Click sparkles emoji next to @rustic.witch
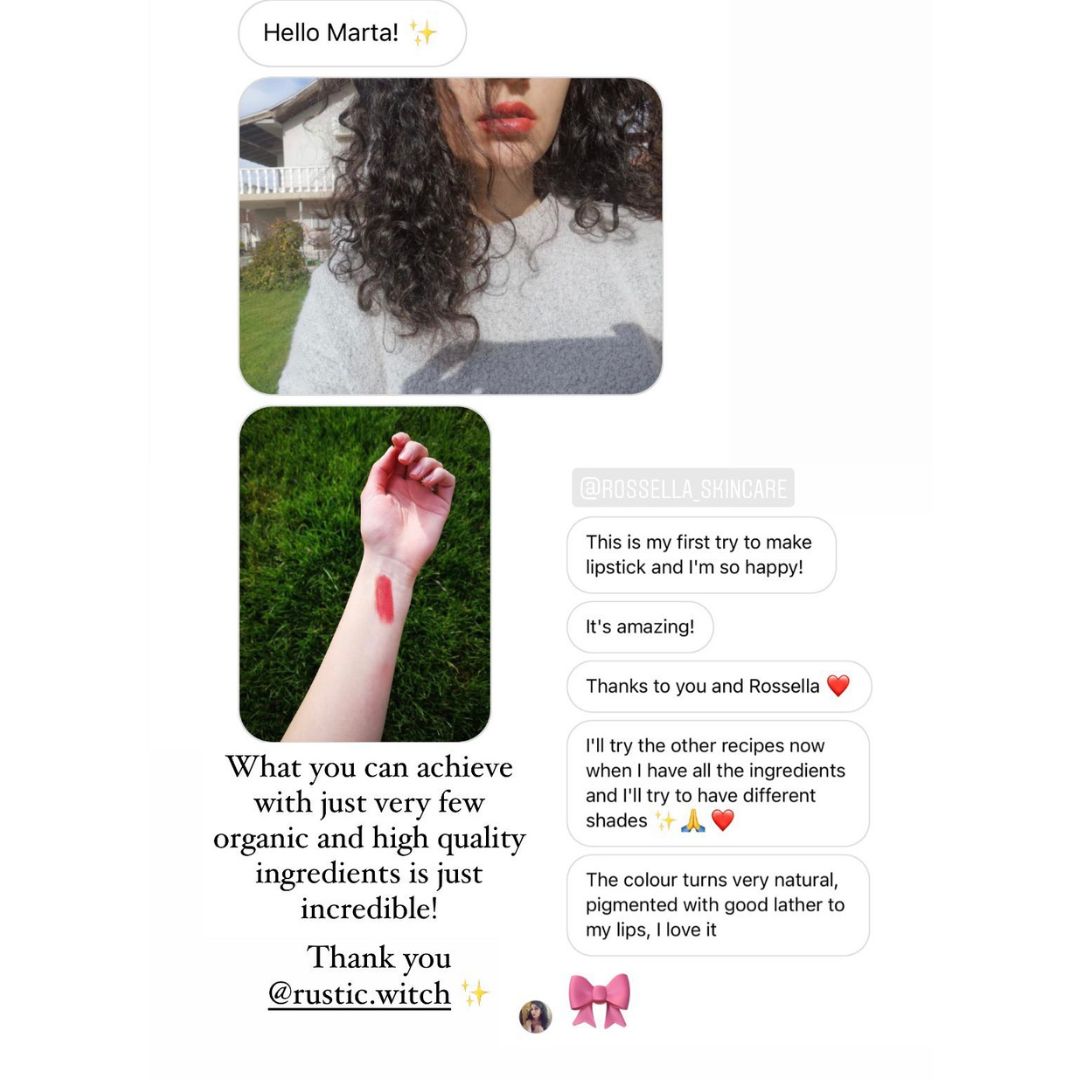This screenshot has width=1080, height=1080. click(x=475, y=993)
